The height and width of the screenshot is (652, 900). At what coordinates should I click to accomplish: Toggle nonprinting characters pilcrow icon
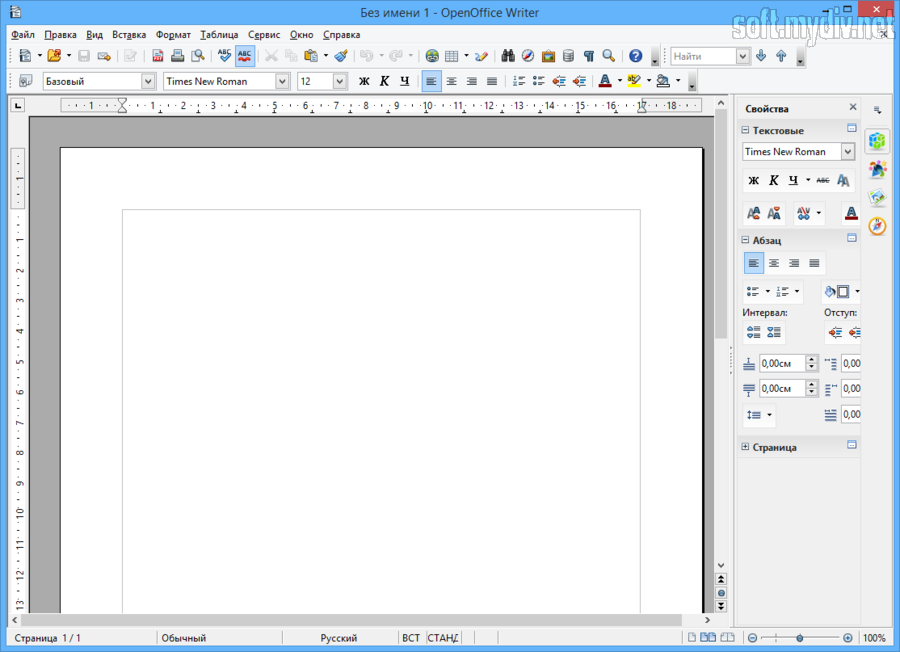click(588, 56)
